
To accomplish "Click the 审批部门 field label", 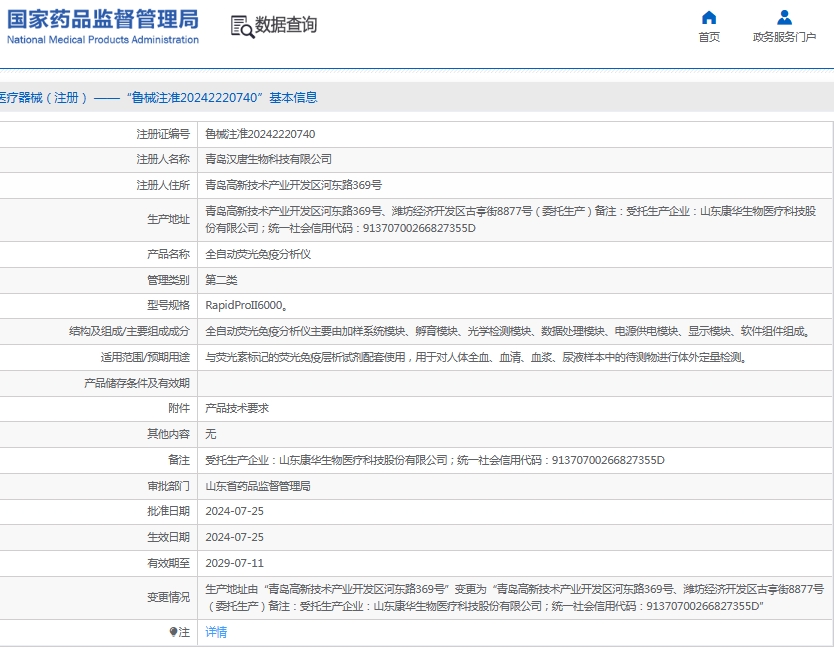I will pos(168,486).
